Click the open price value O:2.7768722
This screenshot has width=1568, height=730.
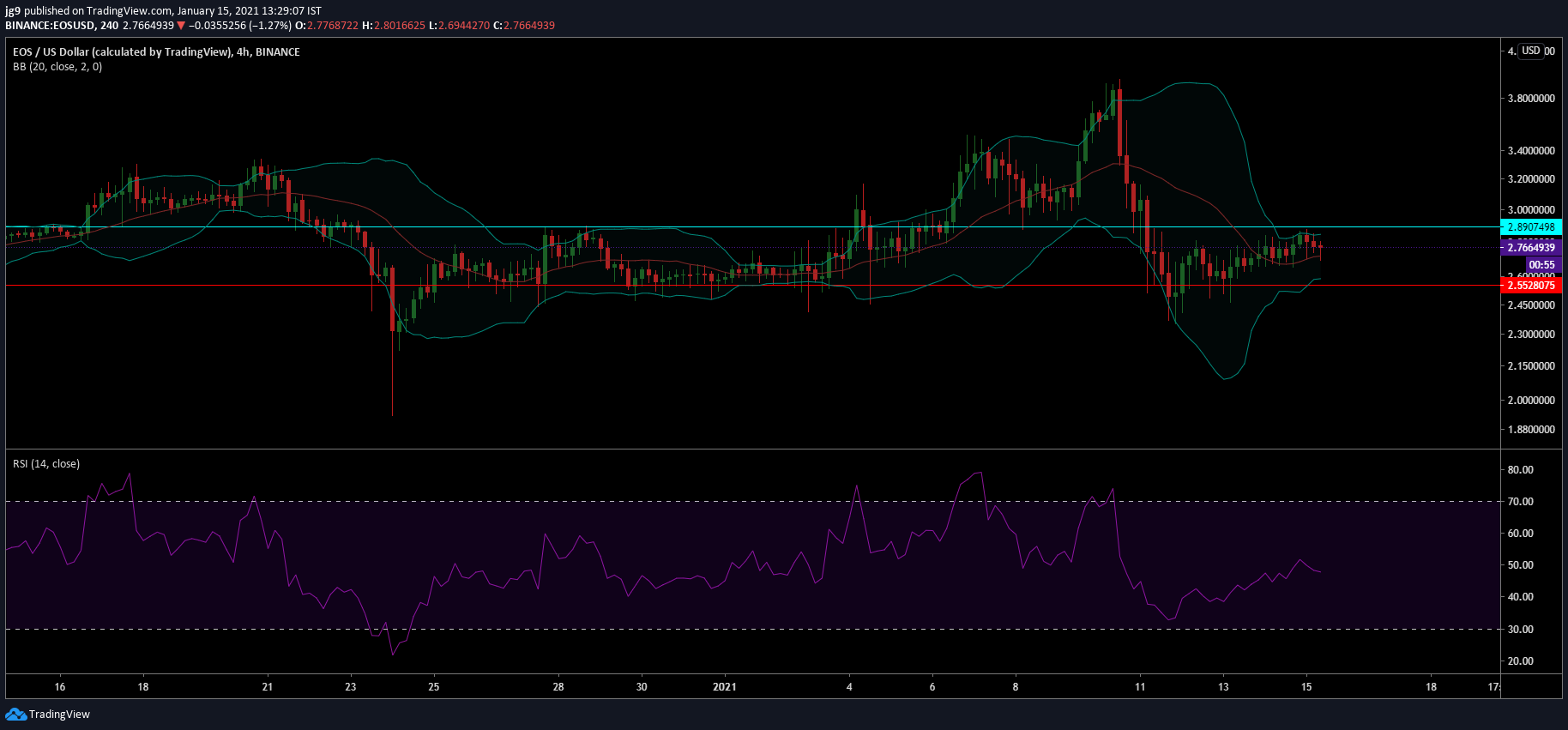point(327,26)
